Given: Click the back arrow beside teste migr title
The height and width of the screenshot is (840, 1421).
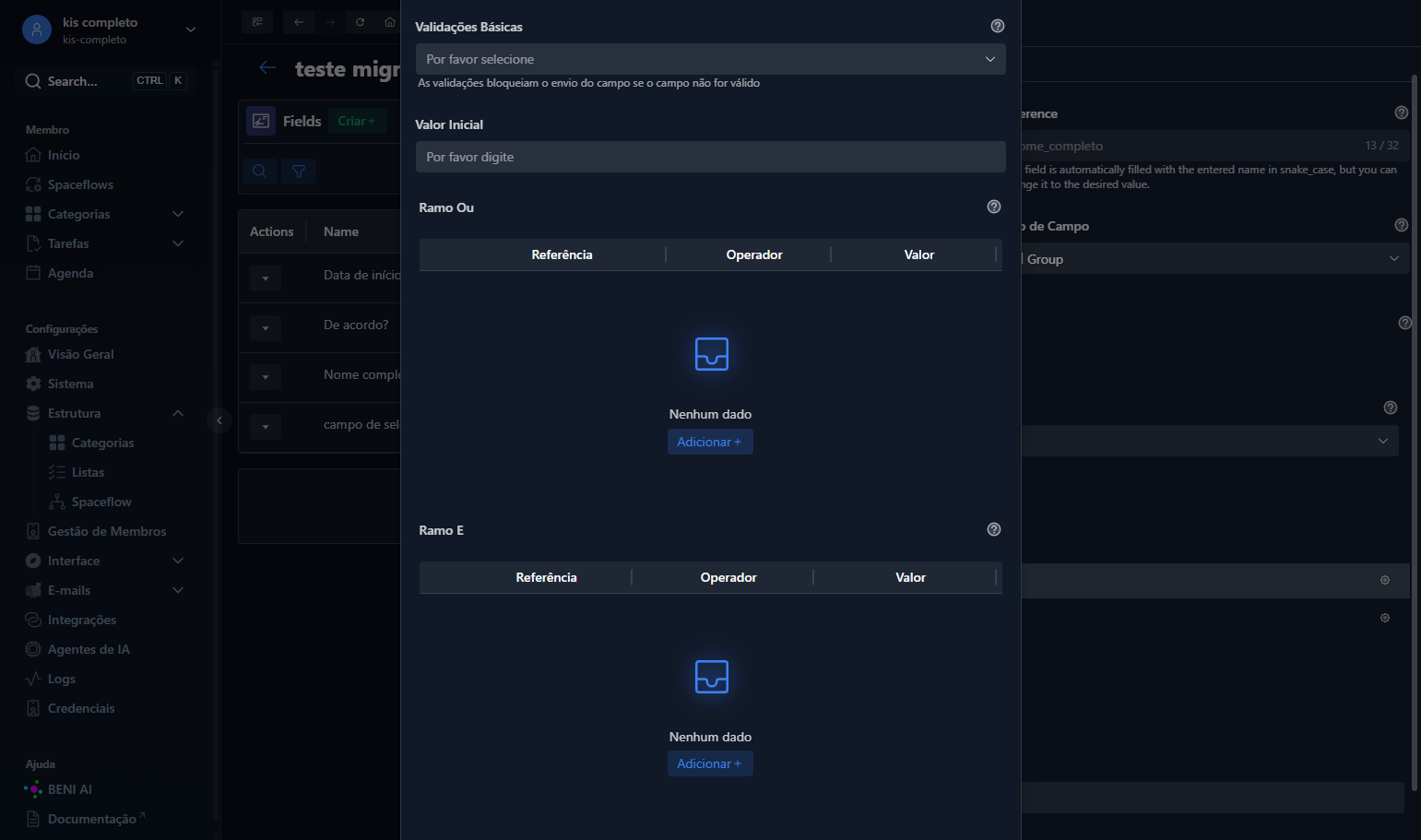Looking at the screenshot, I should pos(267,67).
